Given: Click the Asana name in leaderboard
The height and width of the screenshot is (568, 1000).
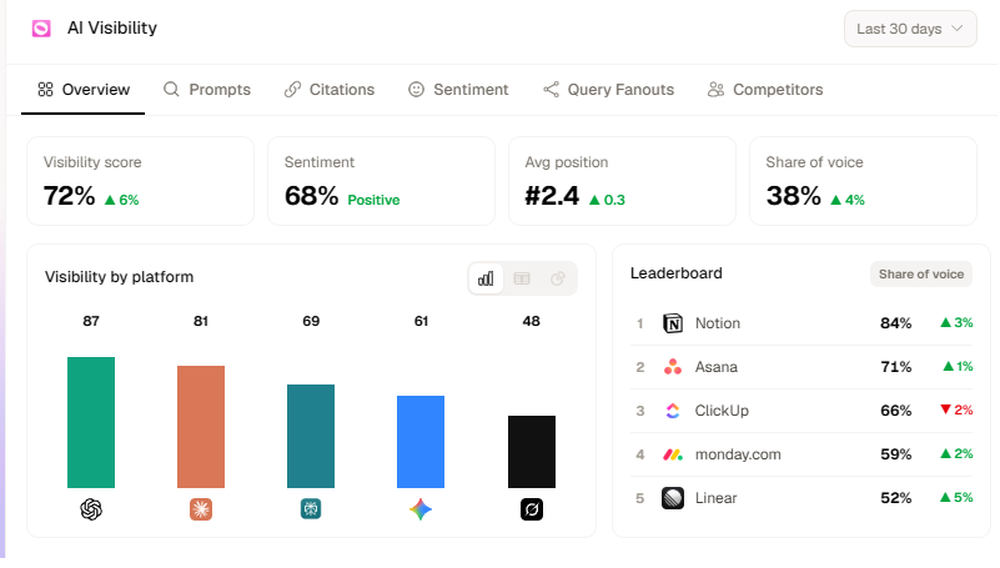Looking at the screenshot, I should coord(716,367).
